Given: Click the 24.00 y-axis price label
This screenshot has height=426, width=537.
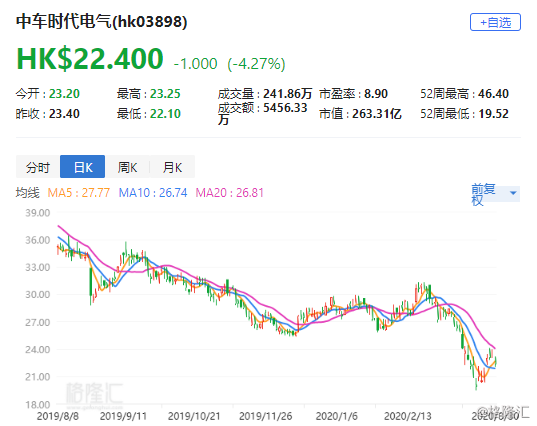Looking at the screenshot, I should tap(38, 350).
